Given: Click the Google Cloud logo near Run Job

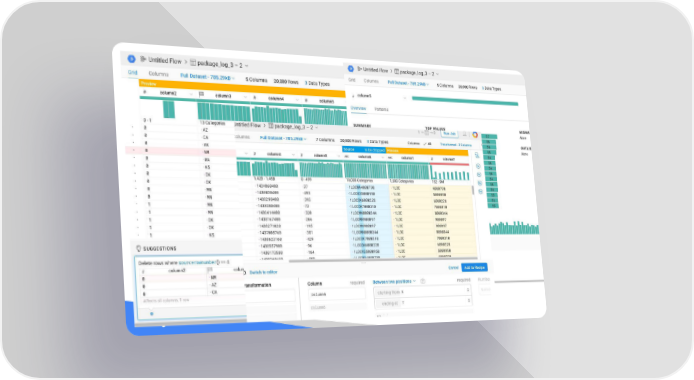Looking at the screenshot, I should click(x=475, y=135).
